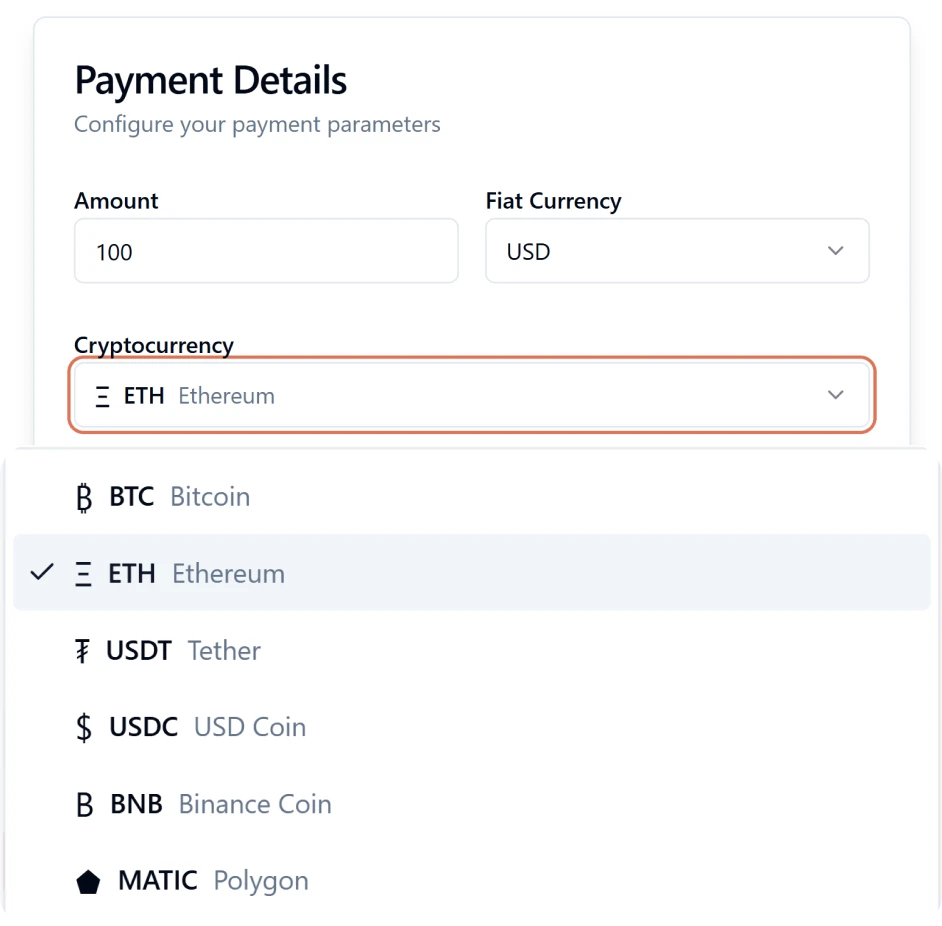Click the Bitcoin currency icon

(84, 496)
